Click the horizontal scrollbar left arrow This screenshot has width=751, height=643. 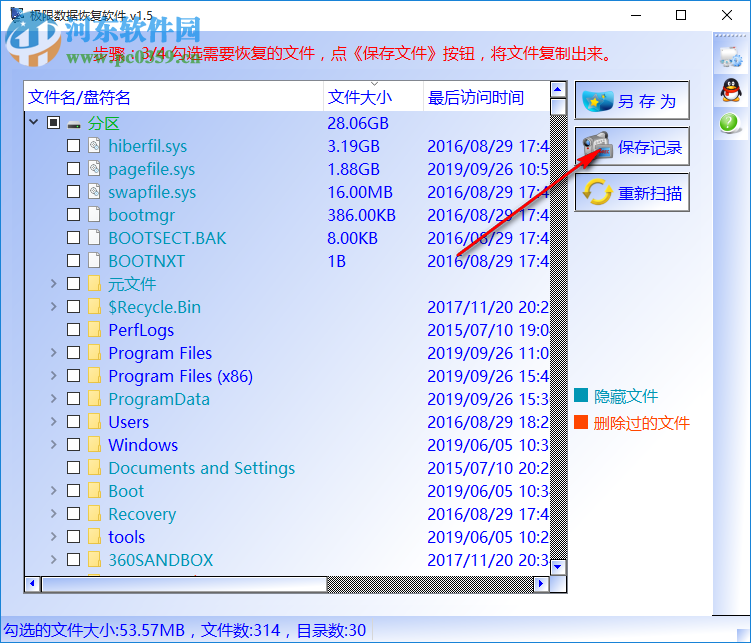tap(33, 584)
